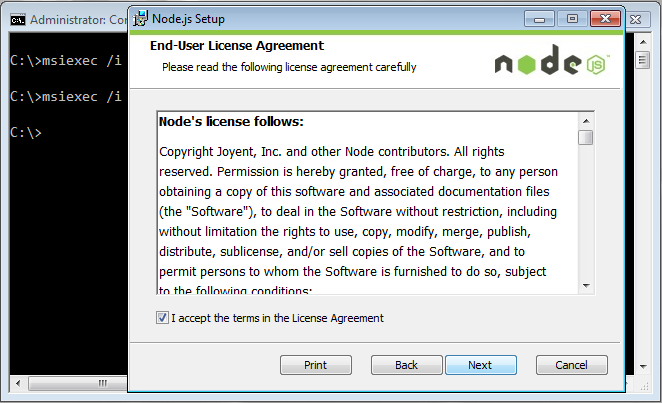
Task: Click the Command Prompt scroll-down arrow
Action: 643,366
